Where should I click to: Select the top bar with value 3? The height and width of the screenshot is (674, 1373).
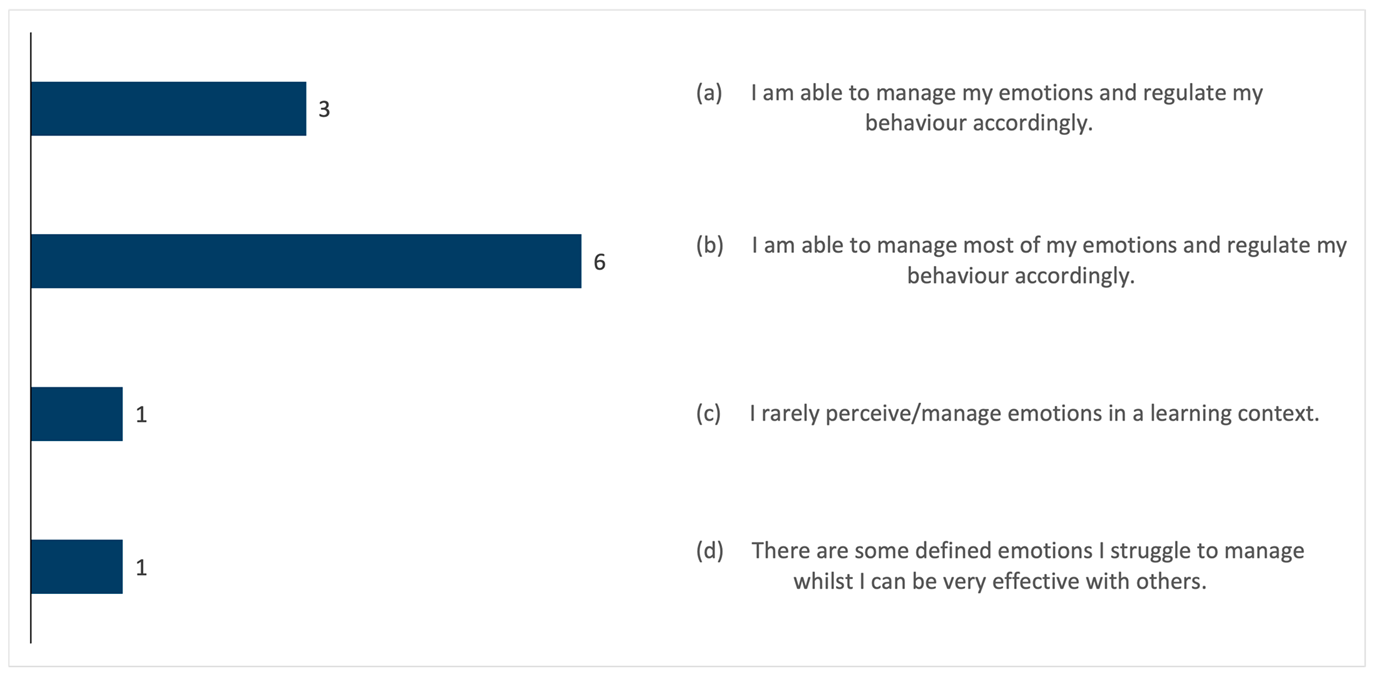[x=168, y=108]
